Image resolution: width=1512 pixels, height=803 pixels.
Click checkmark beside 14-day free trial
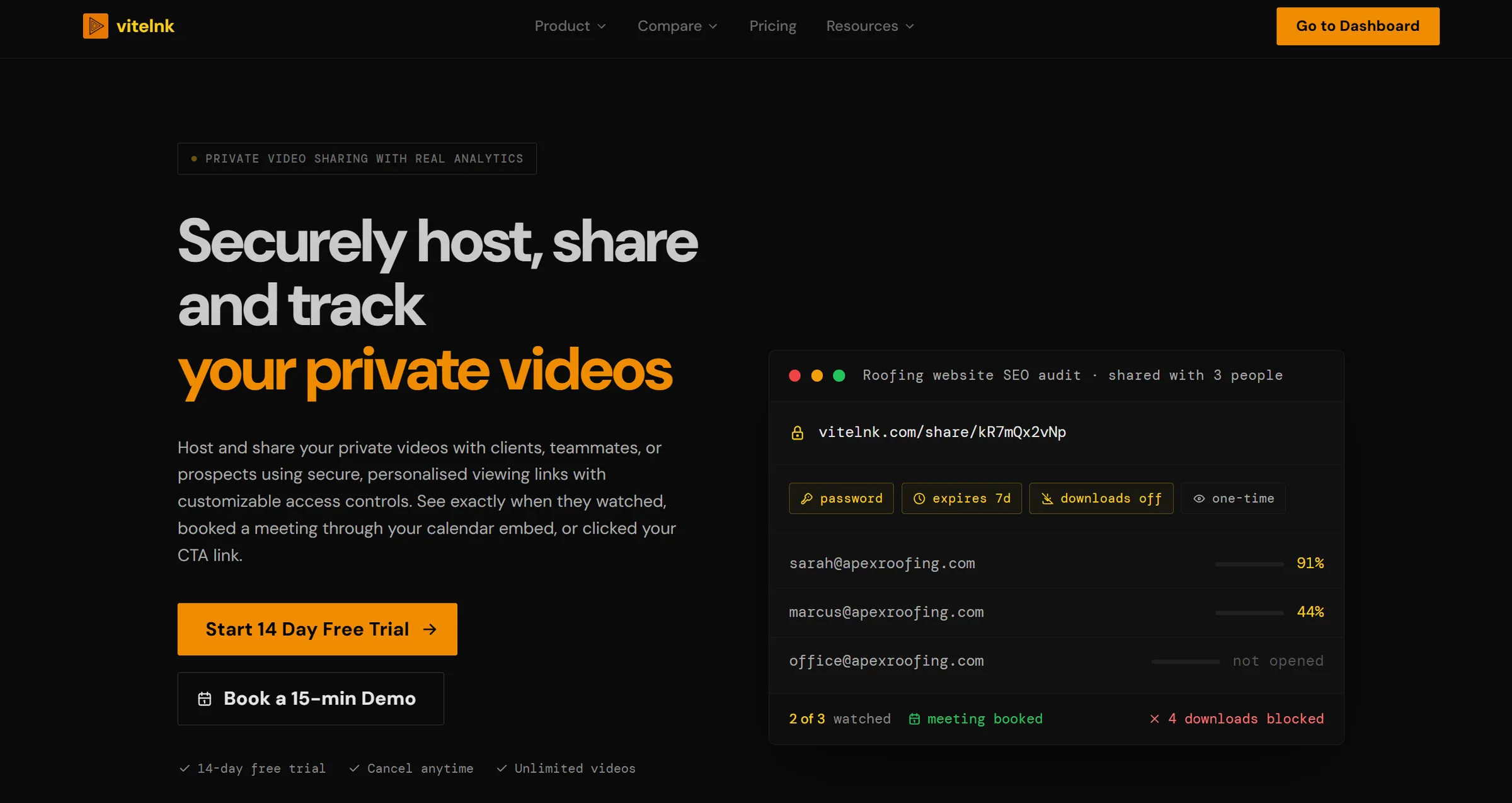tap(185, 768)
